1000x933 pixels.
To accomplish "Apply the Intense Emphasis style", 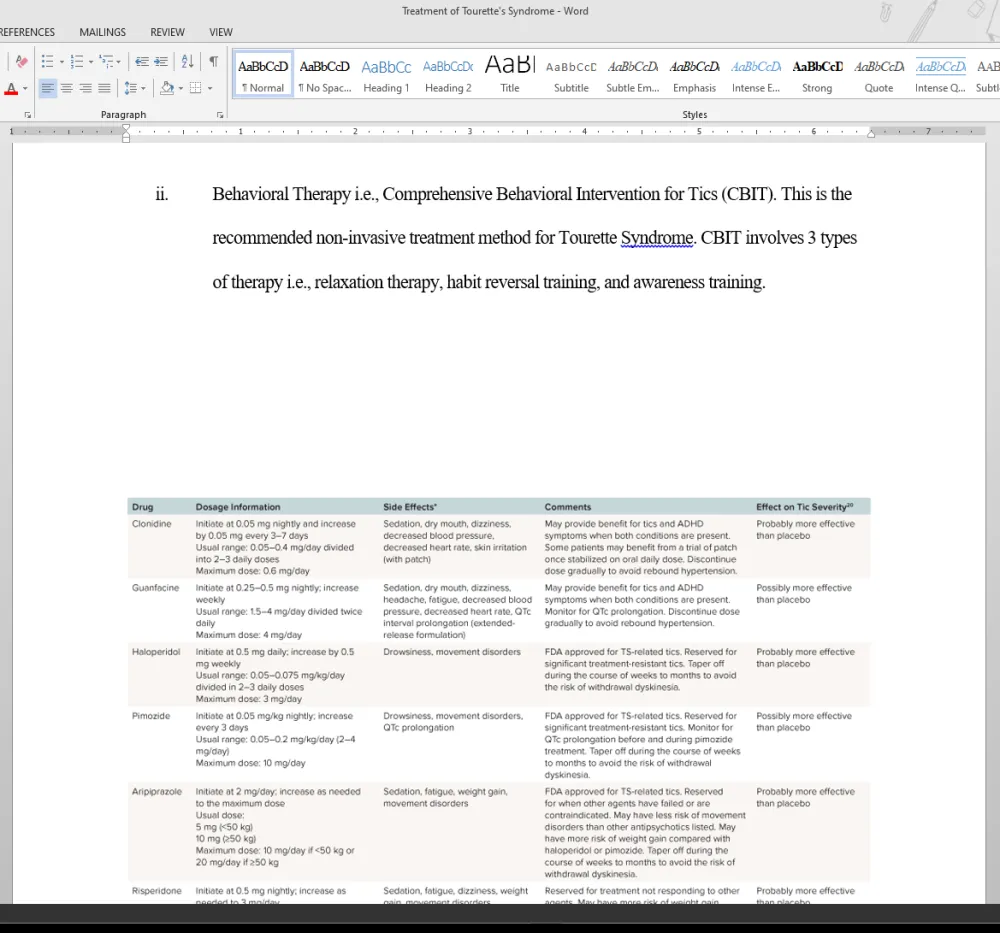I will click(756, 74).
